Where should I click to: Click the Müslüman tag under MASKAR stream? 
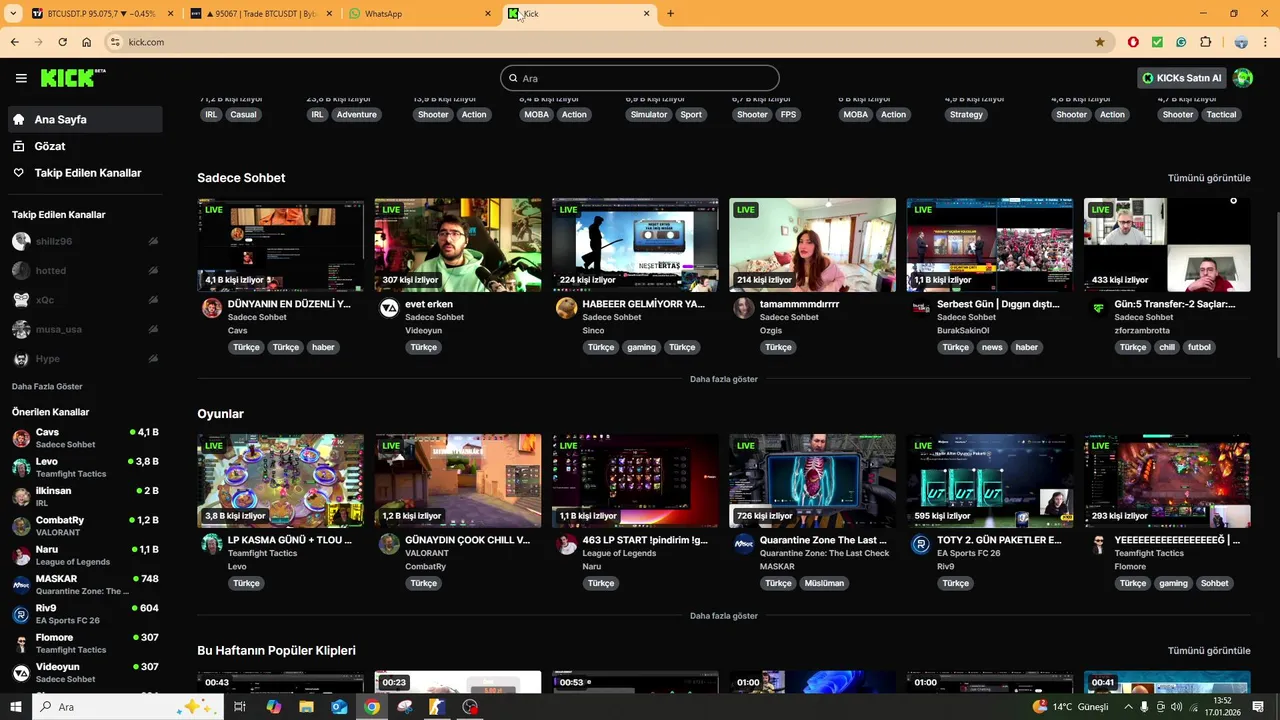coord(824,583)
